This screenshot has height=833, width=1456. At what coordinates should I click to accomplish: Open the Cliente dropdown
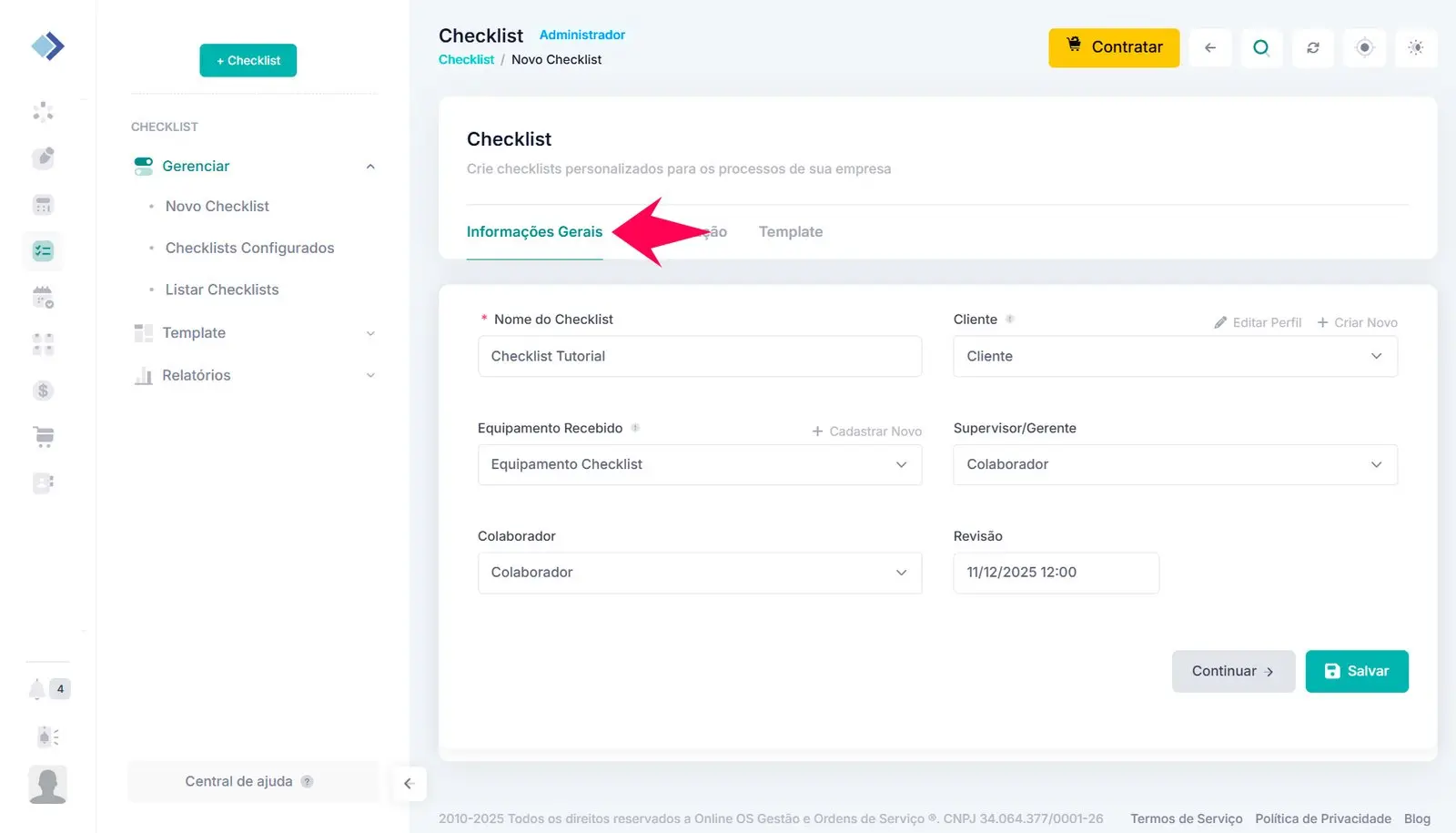(x=1175, y=357)
